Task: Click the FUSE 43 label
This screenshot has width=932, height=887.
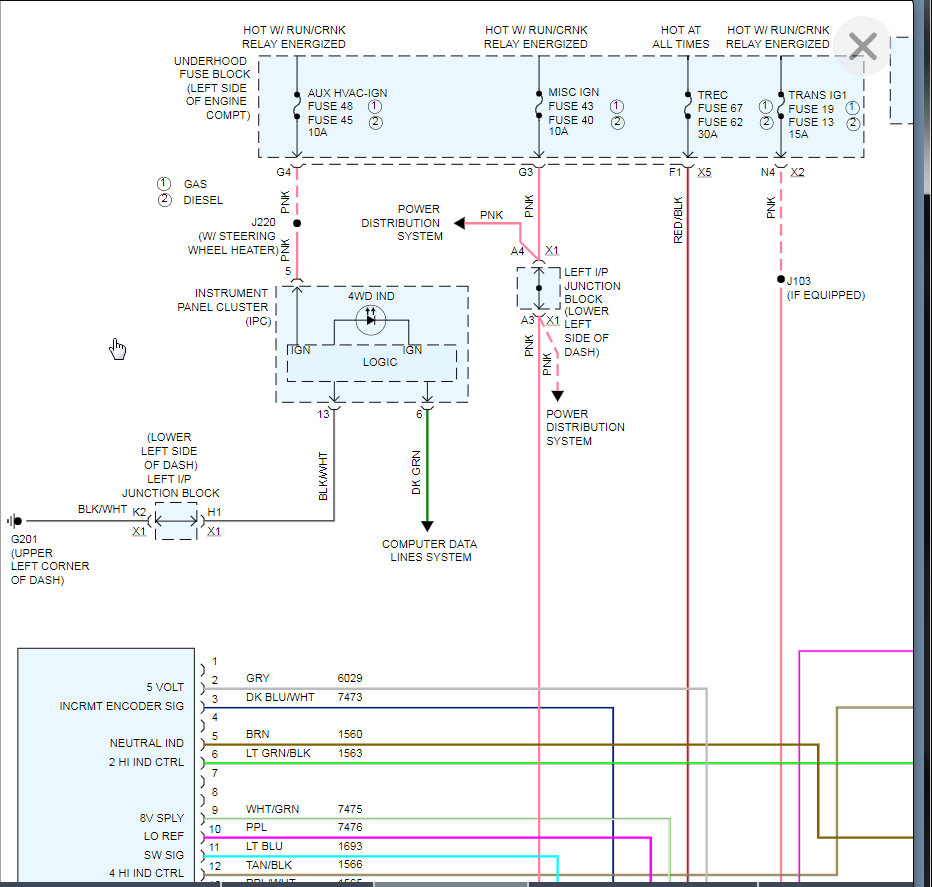Action: (x=571, y=106)
